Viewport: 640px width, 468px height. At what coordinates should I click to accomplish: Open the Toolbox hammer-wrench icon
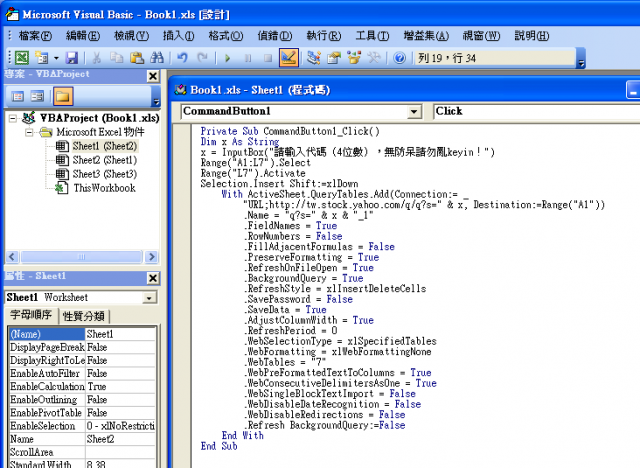(x=374, y=58)
